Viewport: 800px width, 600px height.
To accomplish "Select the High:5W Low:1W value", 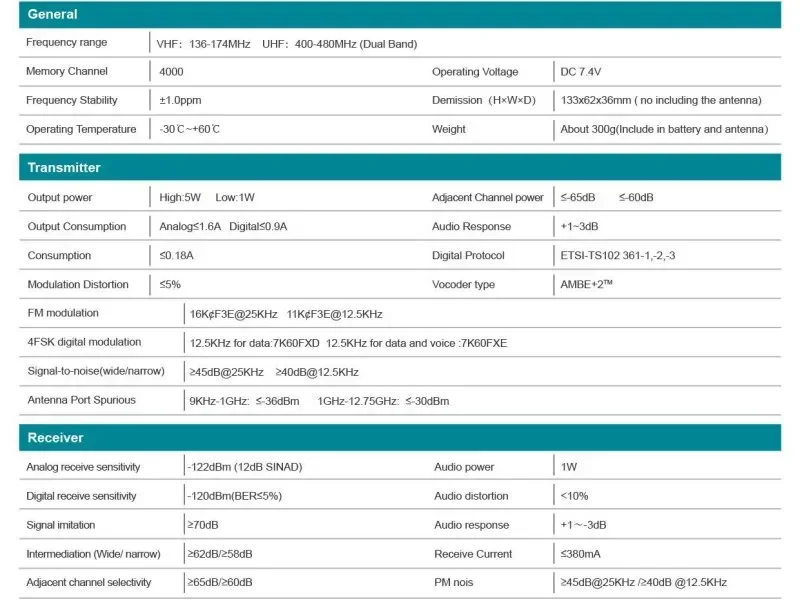I will pyautogui.click(x=207, y=197).
